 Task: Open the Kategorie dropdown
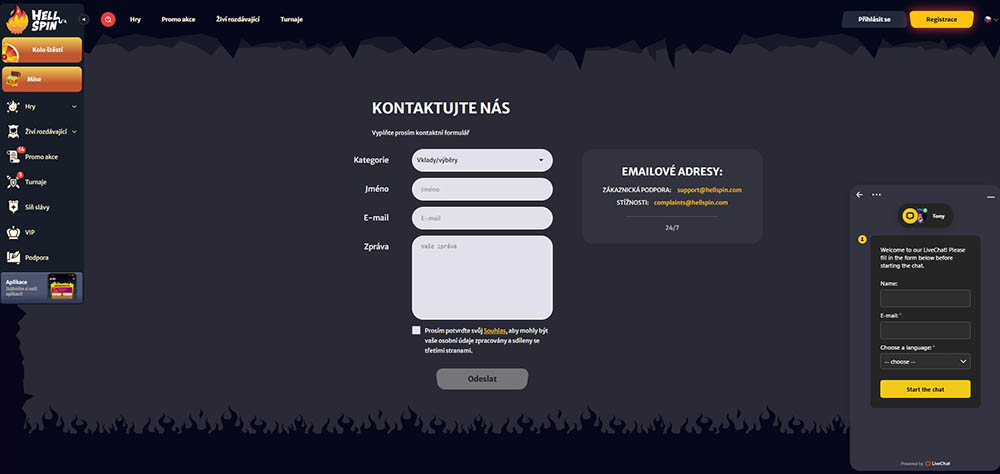(482, 160)
